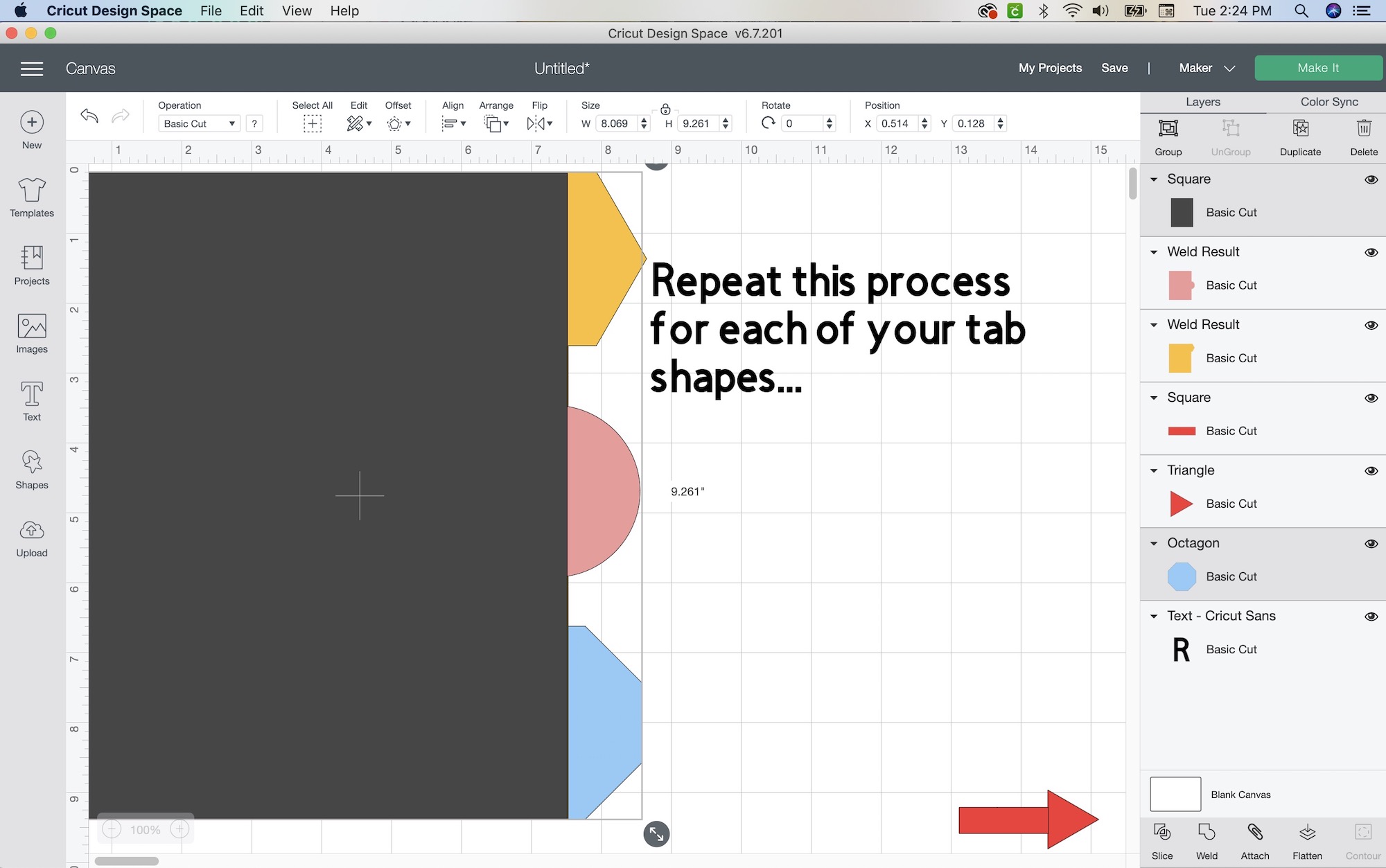The image size is (1386, 868).
Task: Zoom in with the plus button
Action: click(x=179, y=829)
